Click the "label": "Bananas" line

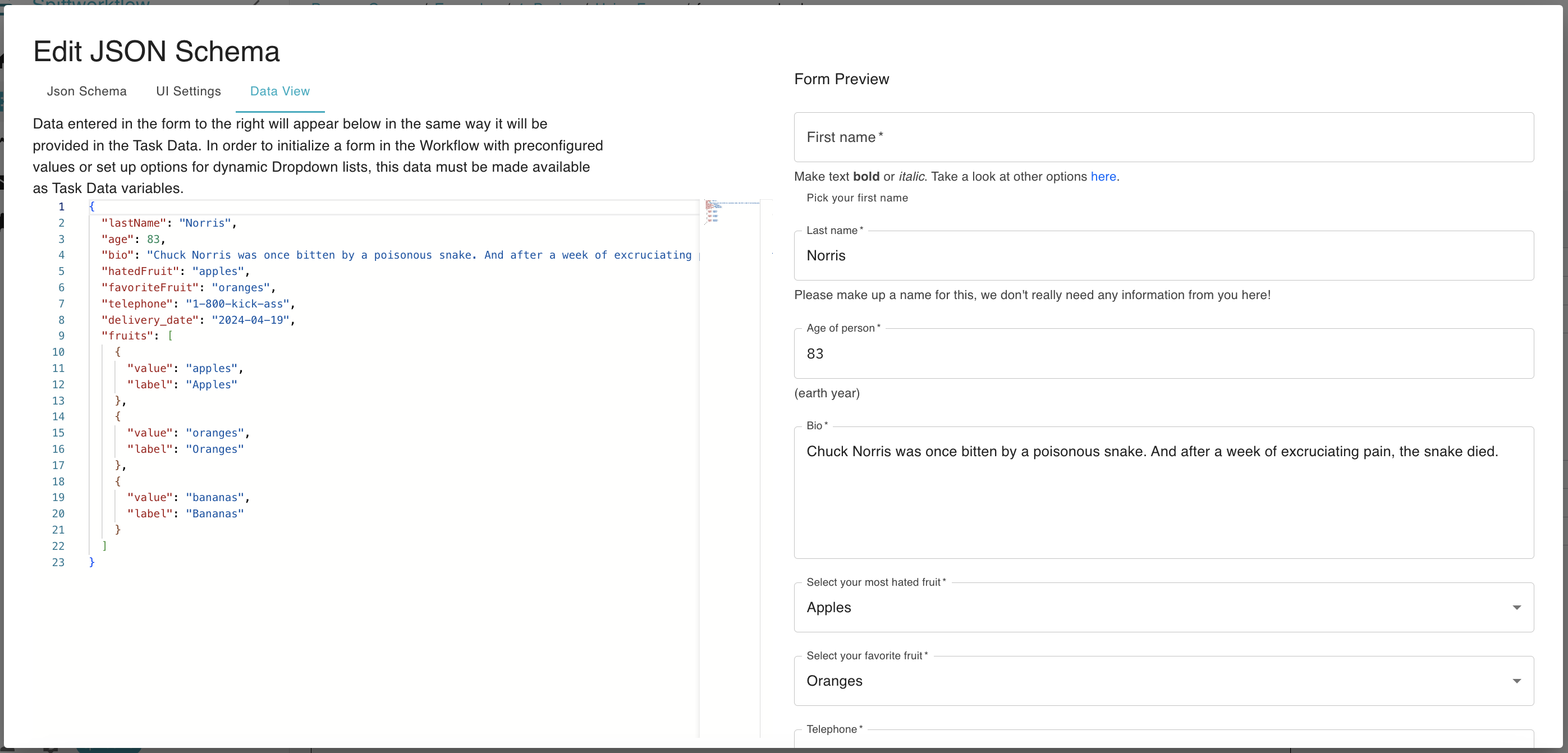point(185,514)
